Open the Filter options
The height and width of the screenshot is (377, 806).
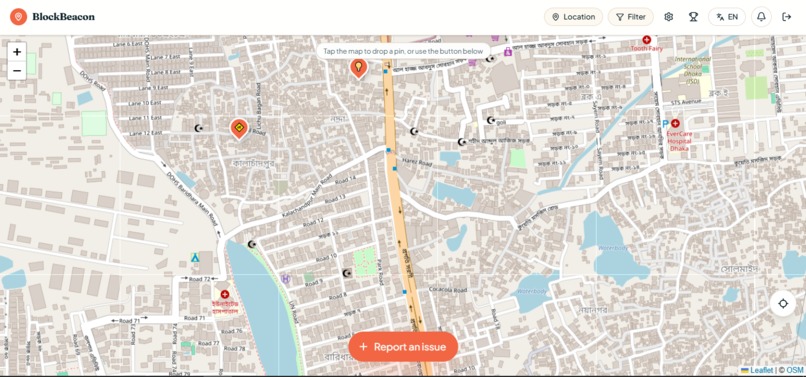click(631, 17)
